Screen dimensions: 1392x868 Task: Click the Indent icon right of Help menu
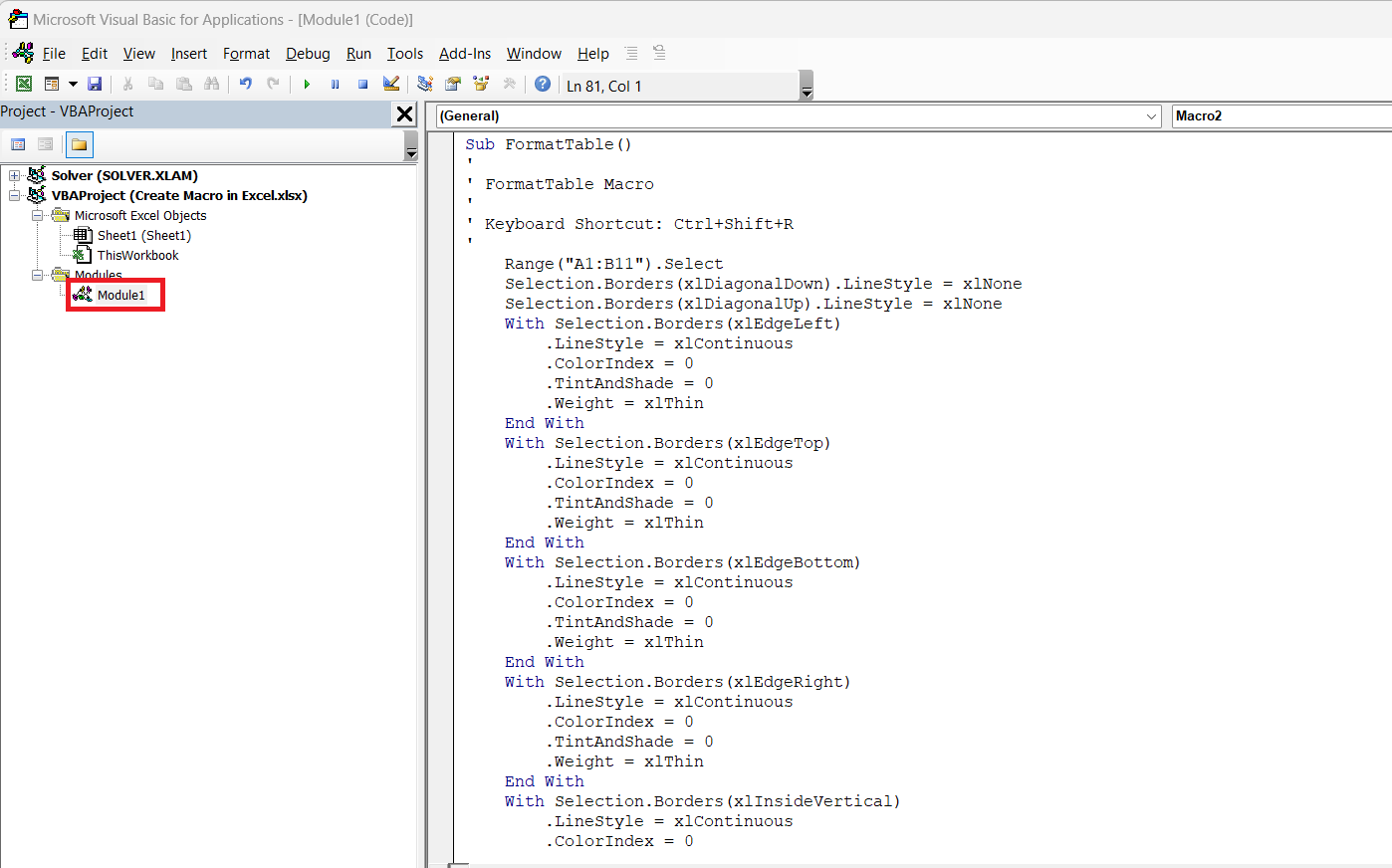click(631, 53)
